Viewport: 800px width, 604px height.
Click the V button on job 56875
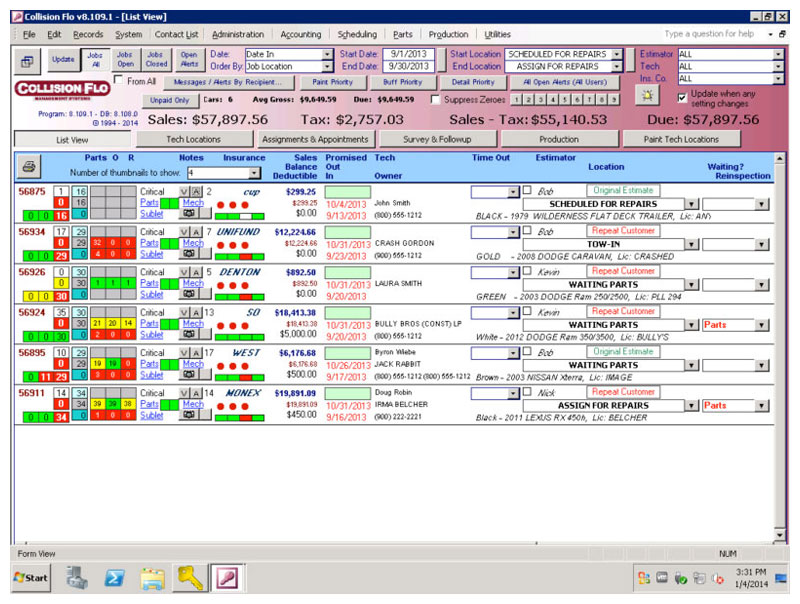coord(184,192)
